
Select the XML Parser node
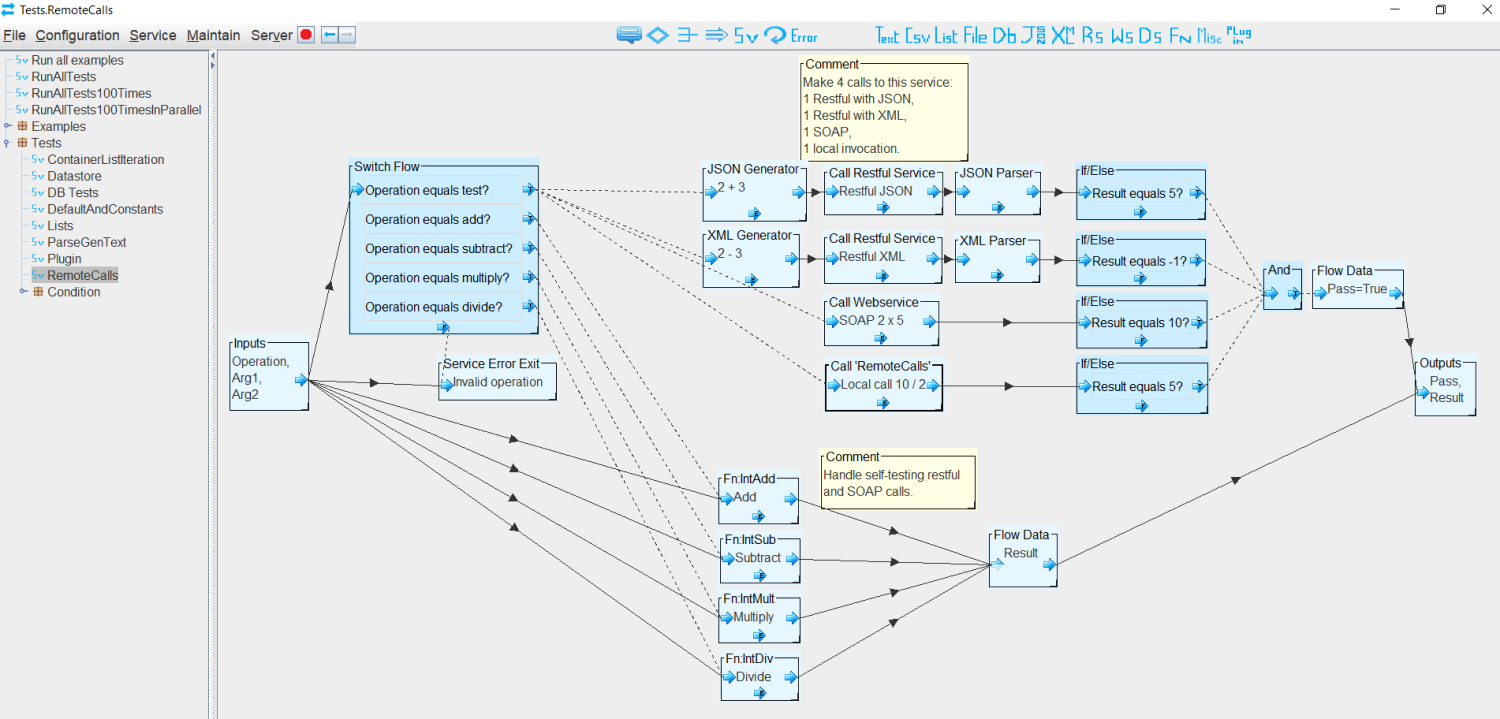[x=997, y=259]
